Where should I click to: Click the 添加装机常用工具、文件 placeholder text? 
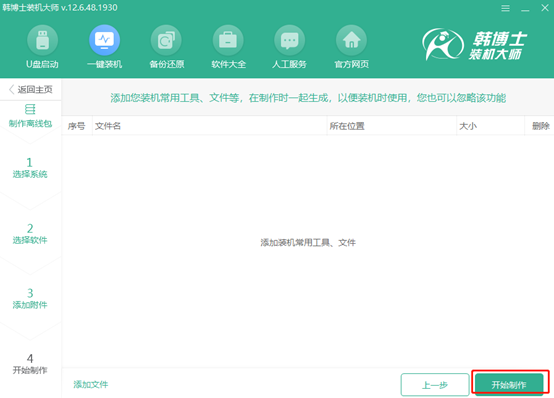pyautogui.click(x=308, y=242)
